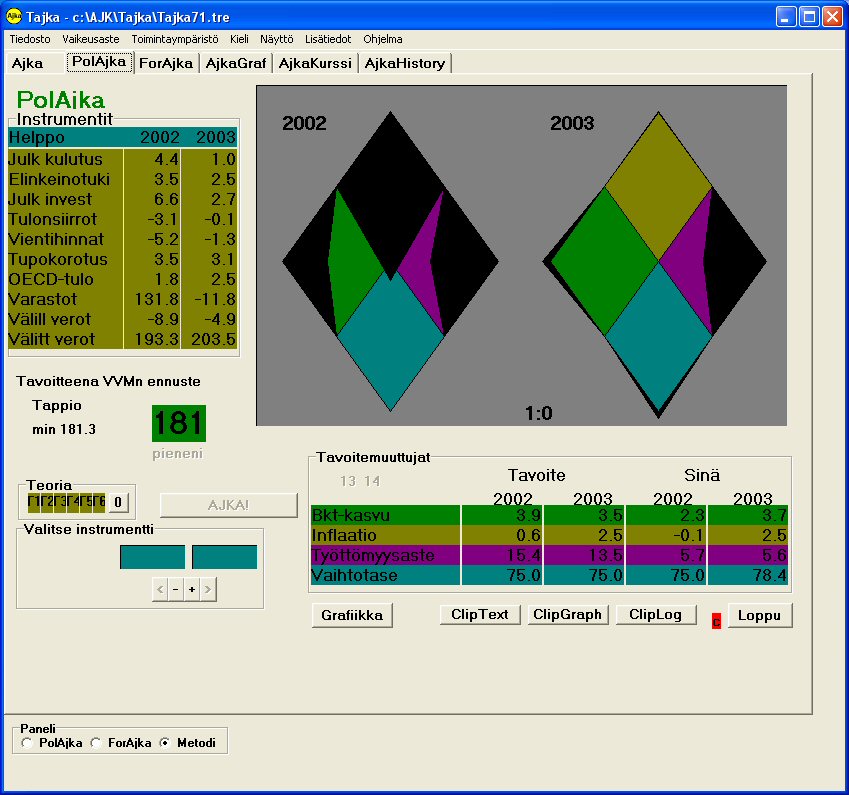Switch panel to ForAjka option

click(94, 741)
